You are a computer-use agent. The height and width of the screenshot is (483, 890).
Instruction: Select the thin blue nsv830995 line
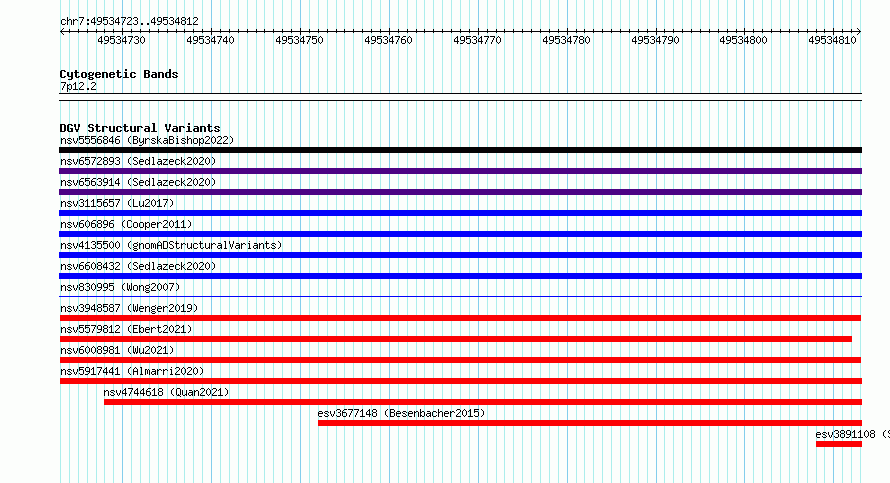(x=460, y=296)
